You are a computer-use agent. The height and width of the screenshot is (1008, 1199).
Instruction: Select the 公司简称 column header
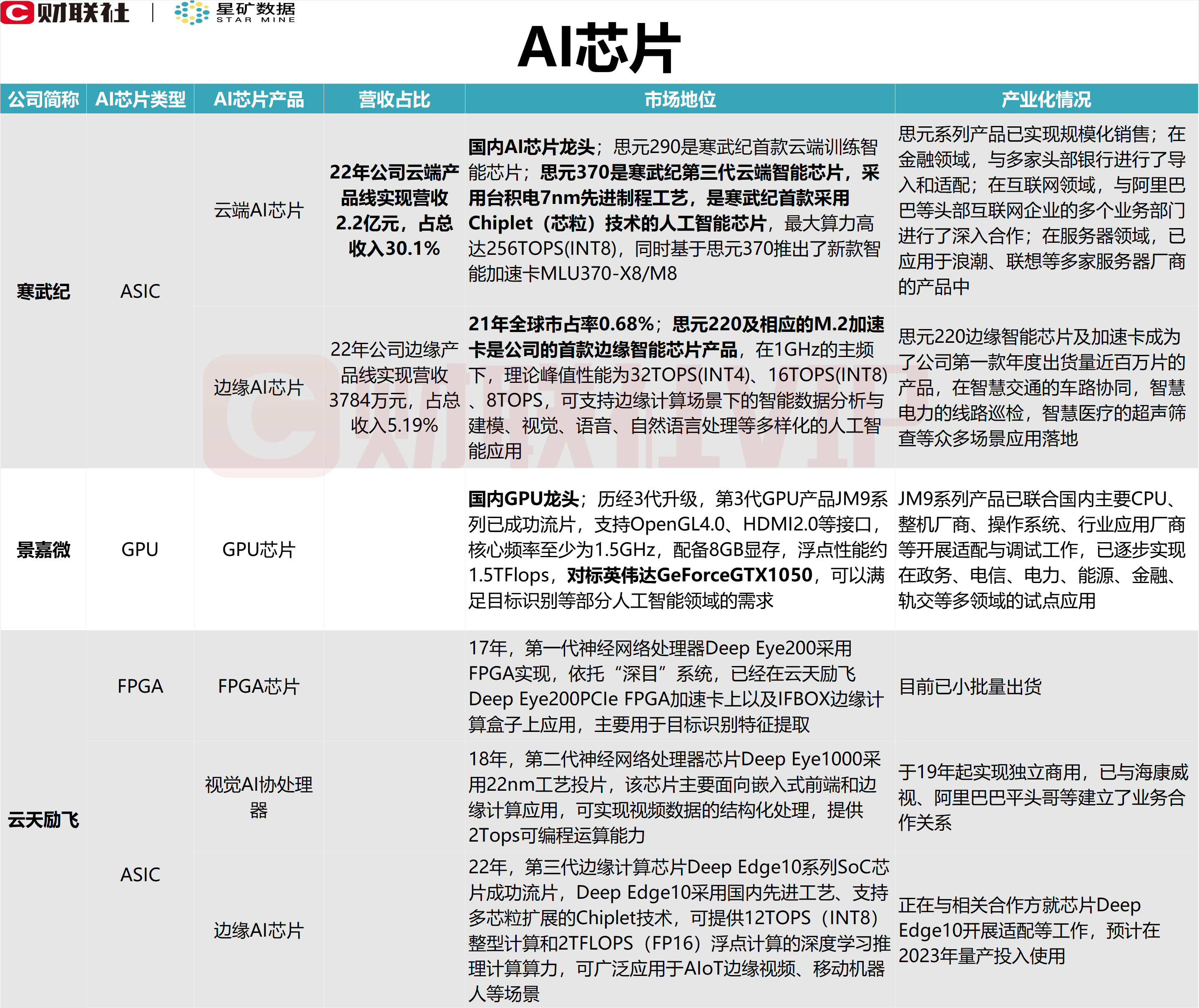tap(43, 99)
